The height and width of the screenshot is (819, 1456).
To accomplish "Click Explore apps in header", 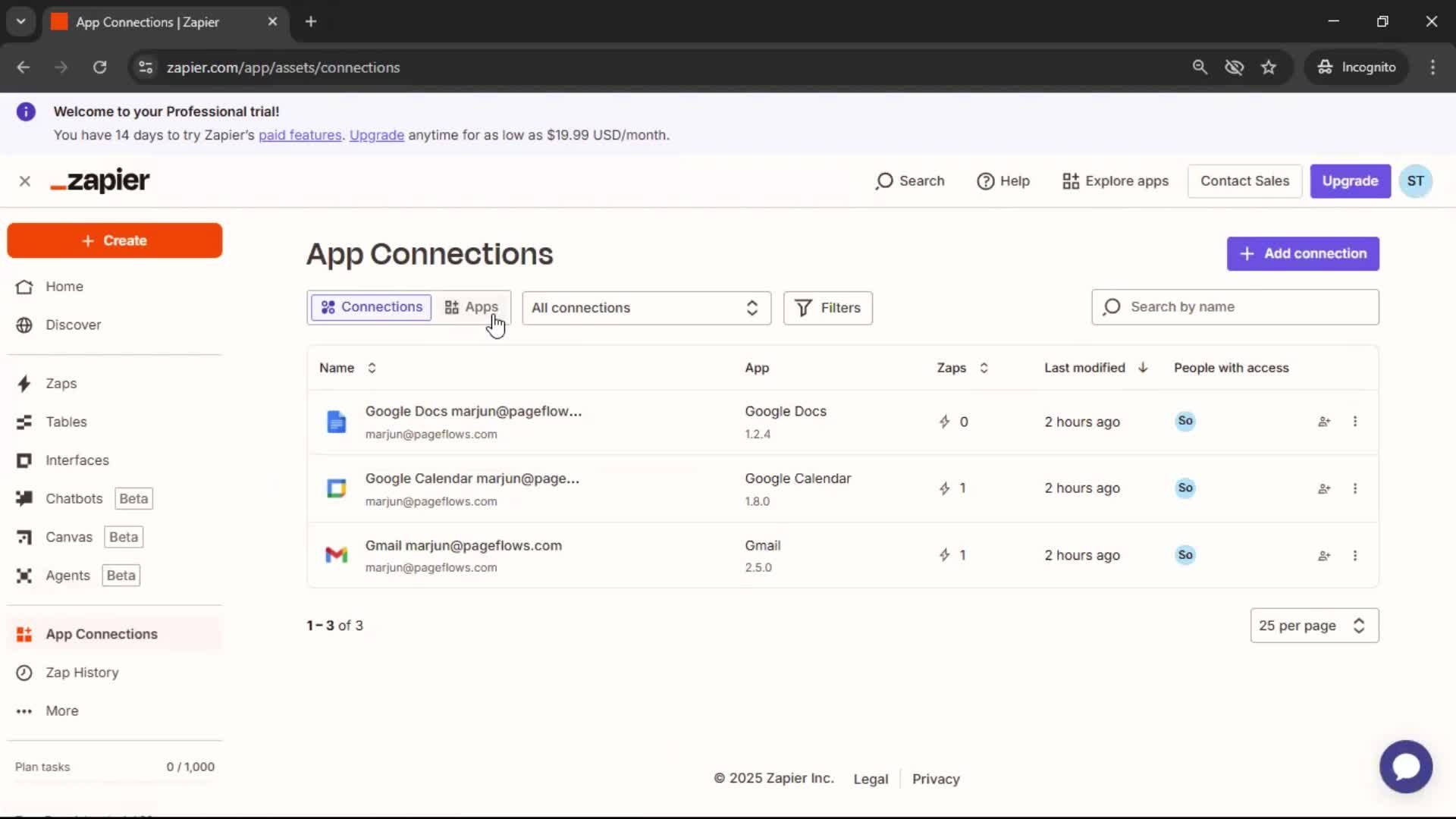I will tap(1116, 181).
